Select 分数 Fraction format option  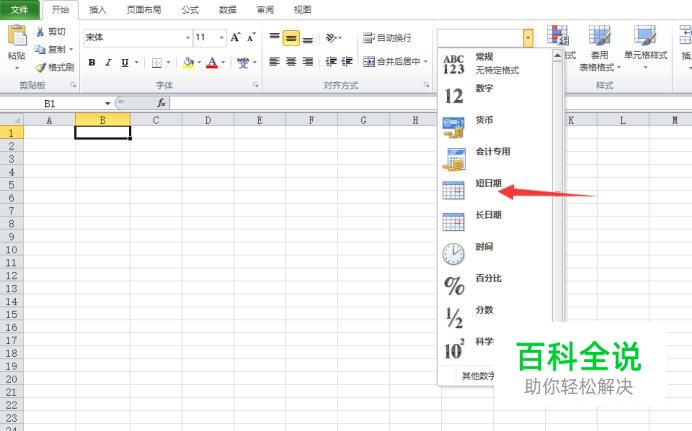(495, 318)
